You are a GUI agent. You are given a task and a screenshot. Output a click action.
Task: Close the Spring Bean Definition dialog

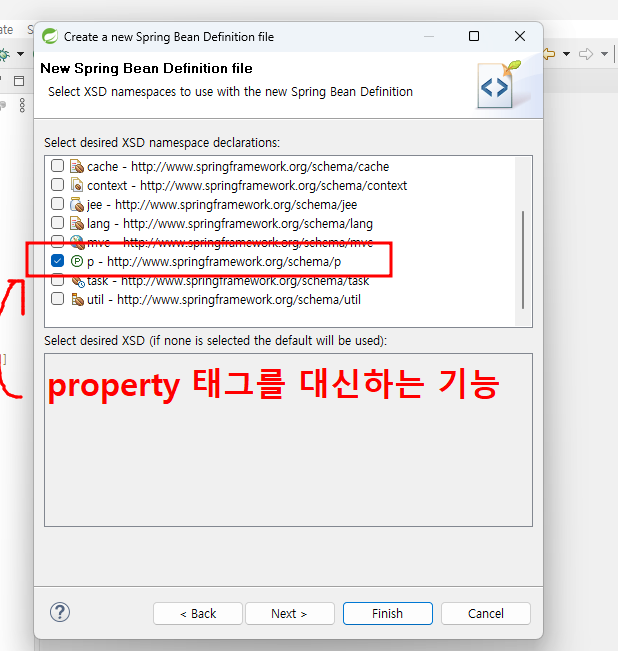(520, 37)
